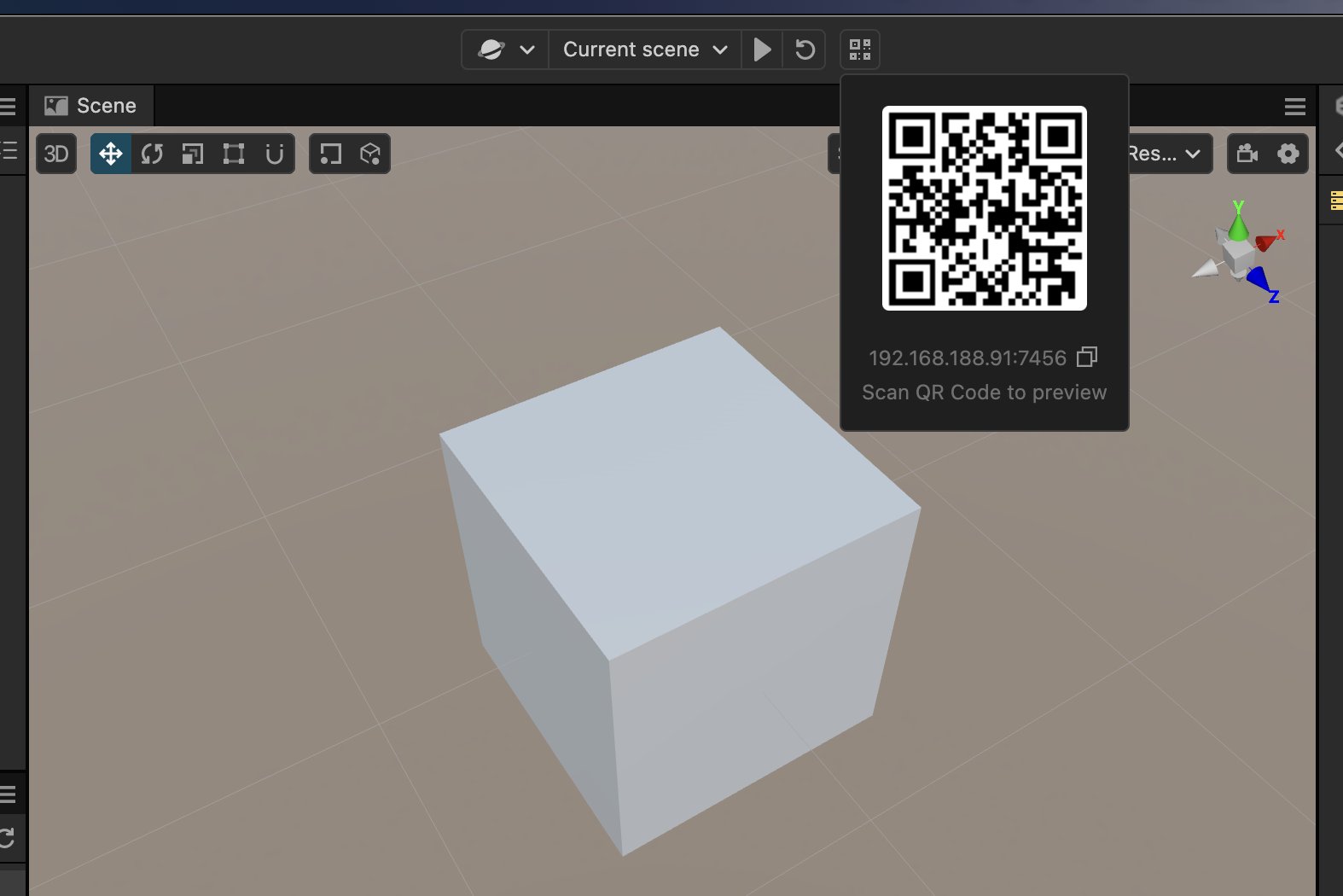Click the refresh preview icon
Image resolution: width=1343 pixels, height=896 pixels.
click(805, 49)
